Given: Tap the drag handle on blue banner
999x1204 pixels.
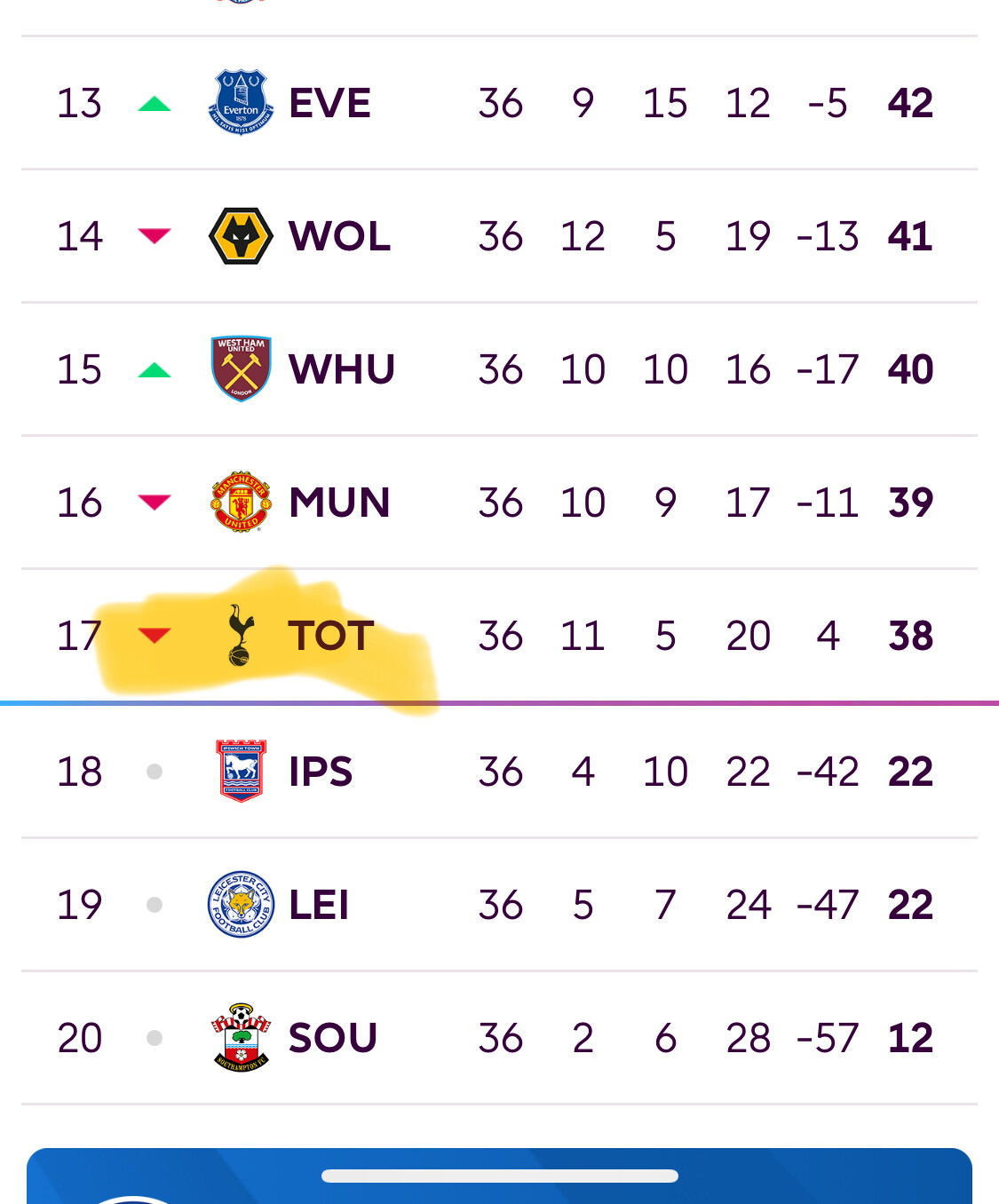Looking at the screenshot, I should click(x=500, y=1176).
